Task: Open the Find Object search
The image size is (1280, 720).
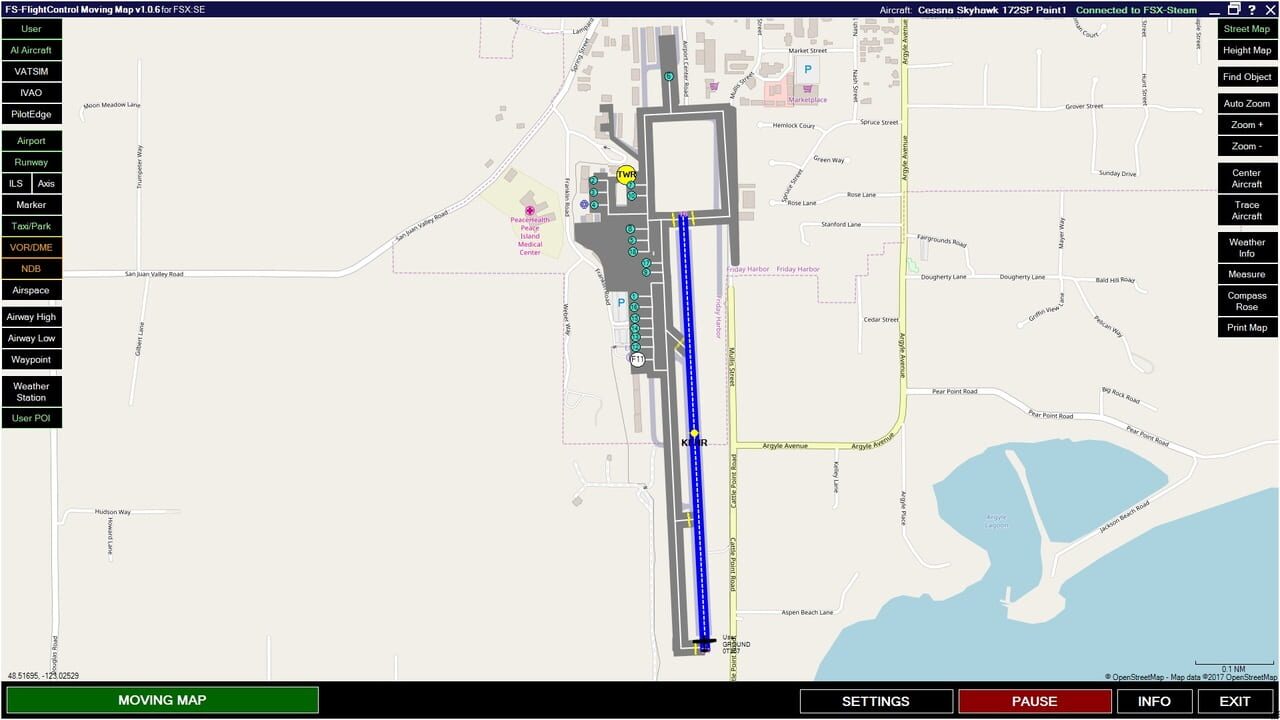Action: (x=1246, y=76)
